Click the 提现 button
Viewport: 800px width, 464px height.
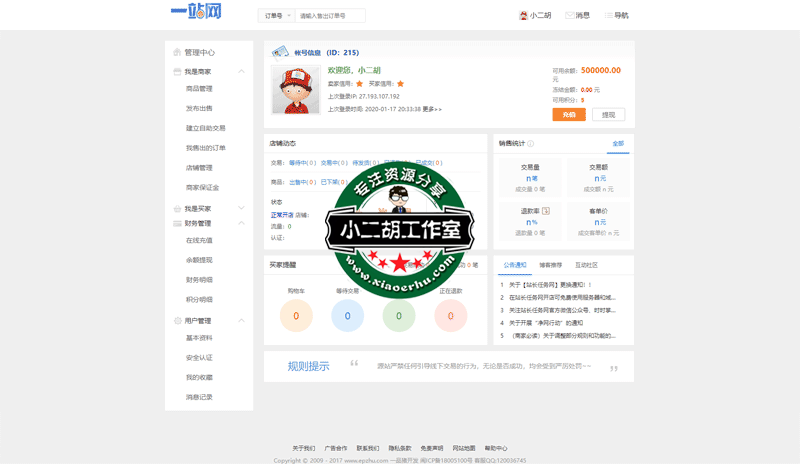[x=608, y=115]
